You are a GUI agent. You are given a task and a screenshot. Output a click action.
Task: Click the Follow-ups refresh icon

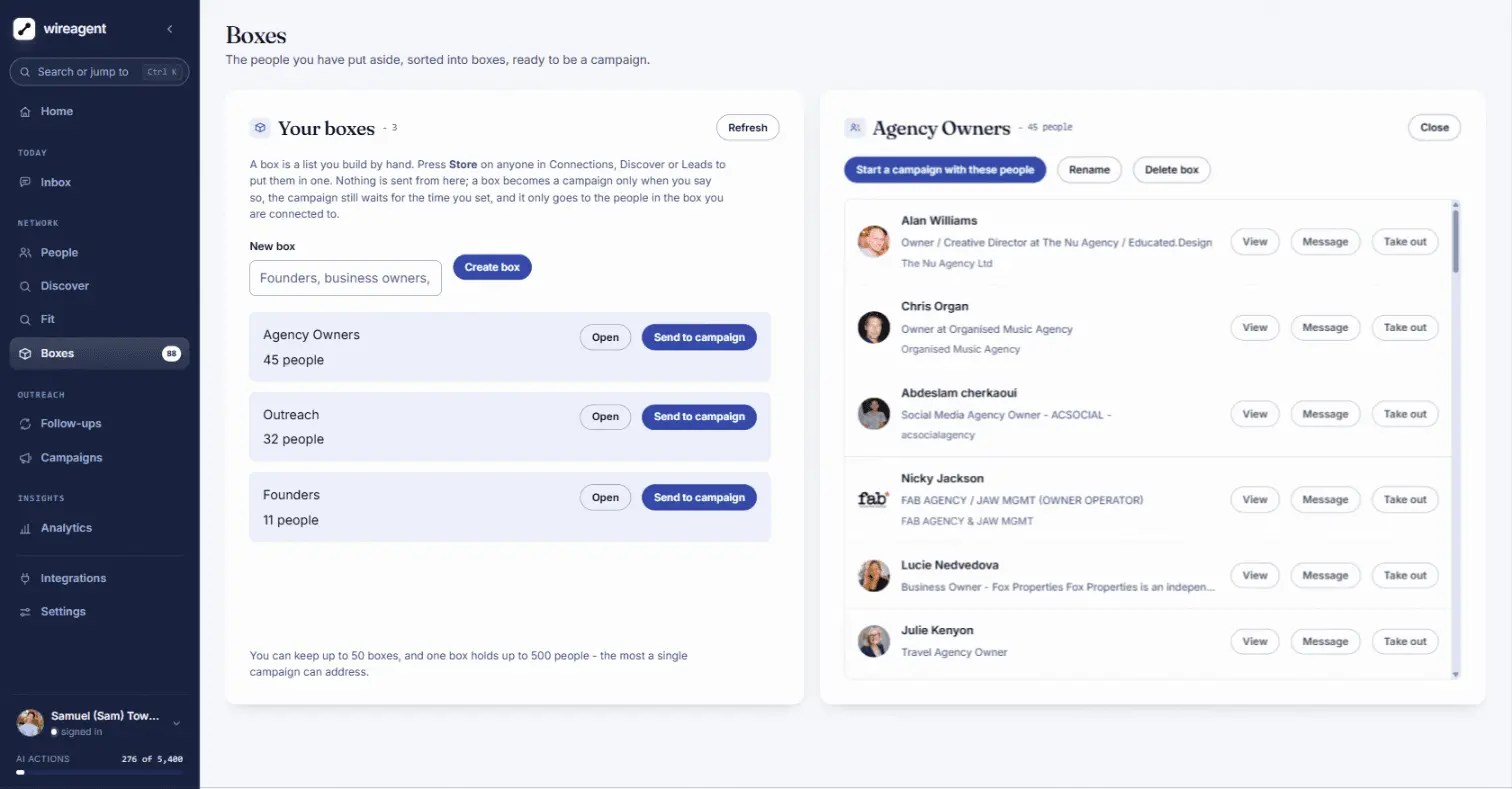tap(25, 424)
